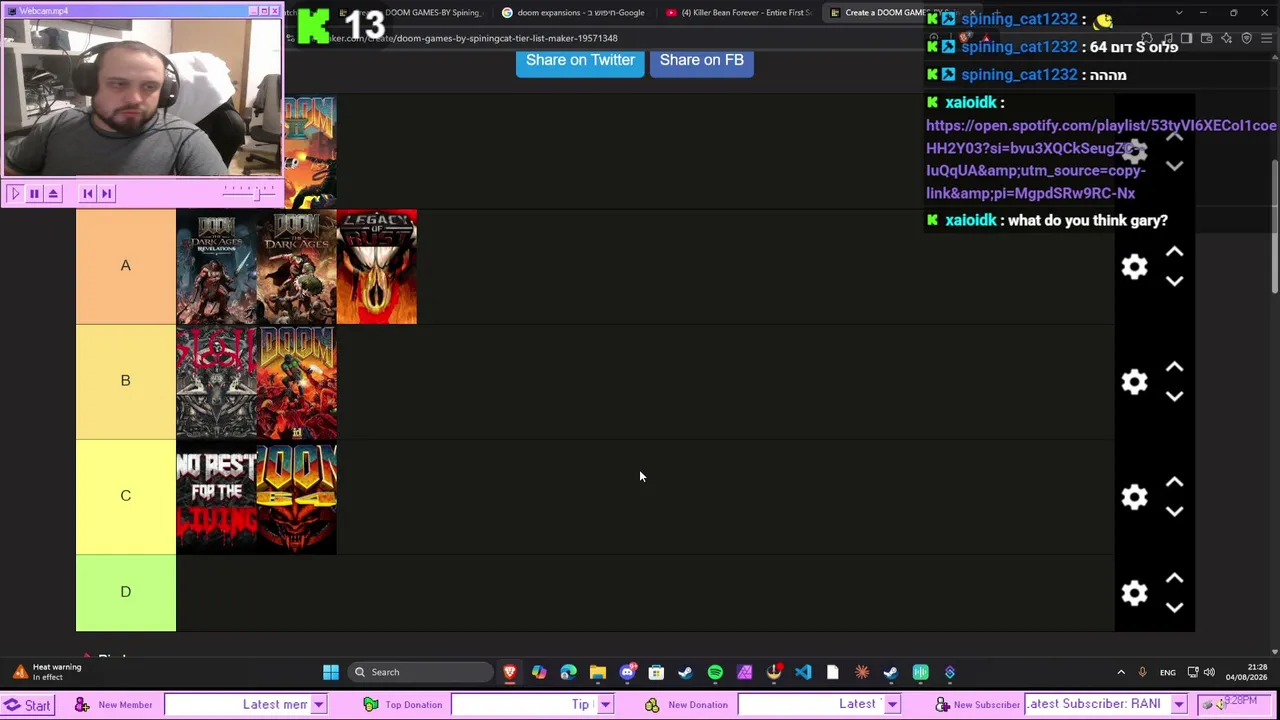The image size is (1280, 720).
Task: Open settings gear for tier B row
Action: 1134,382
